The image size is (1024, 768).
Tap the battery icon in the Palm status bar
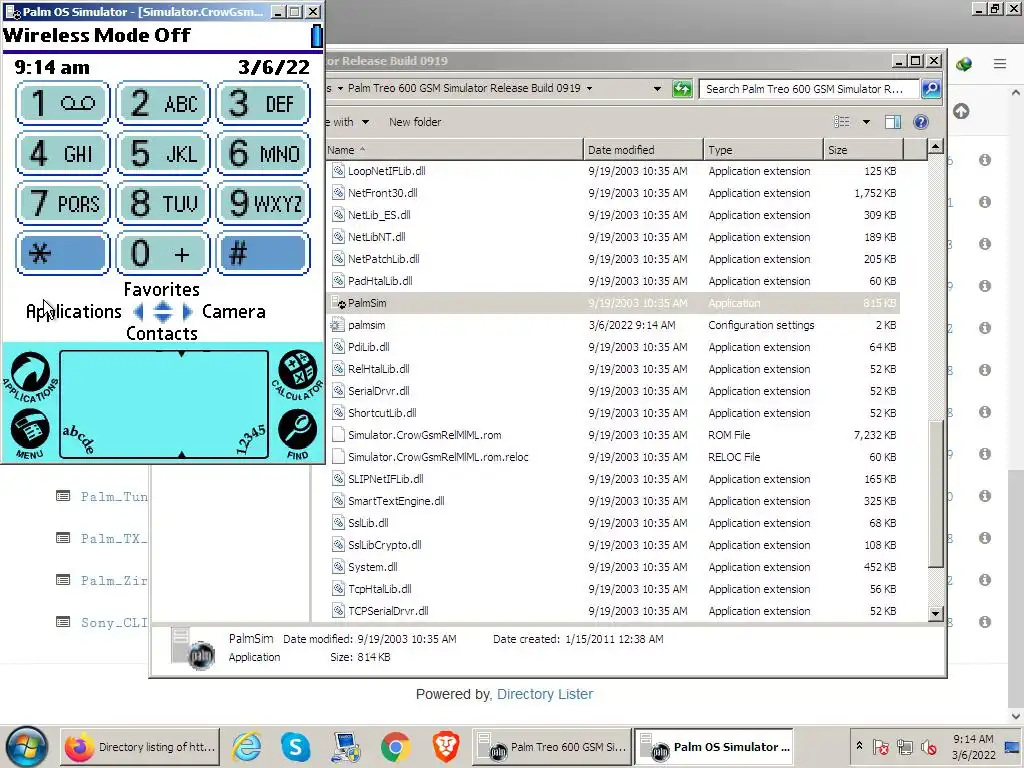[x=316, y=35]
